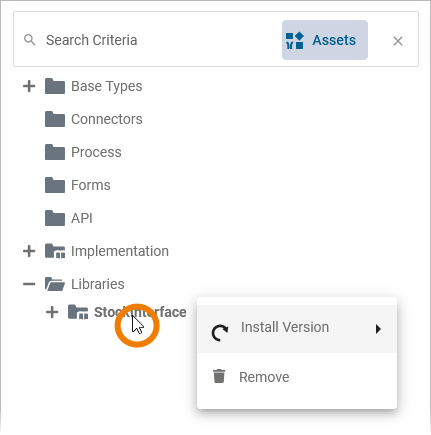
Task: Collapse the Libraries node
Action: coord(29,284)
